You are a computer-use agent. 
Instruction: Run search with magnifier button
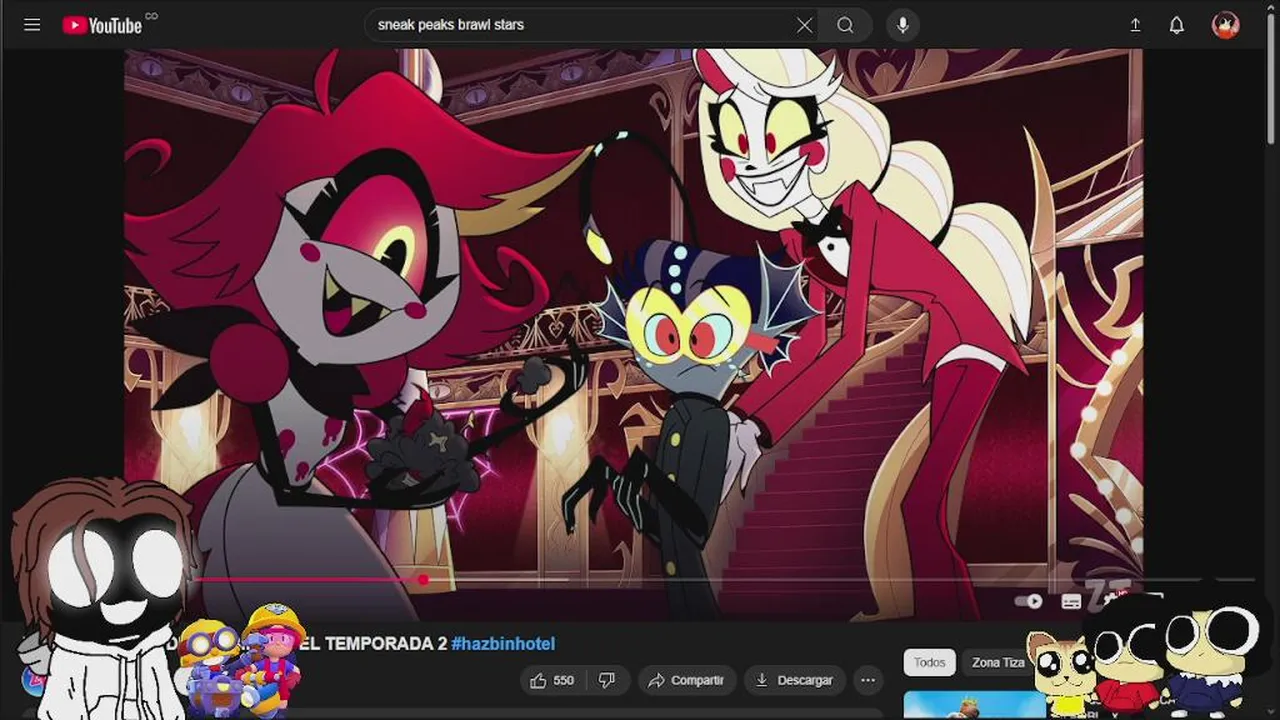pos(845,25)
